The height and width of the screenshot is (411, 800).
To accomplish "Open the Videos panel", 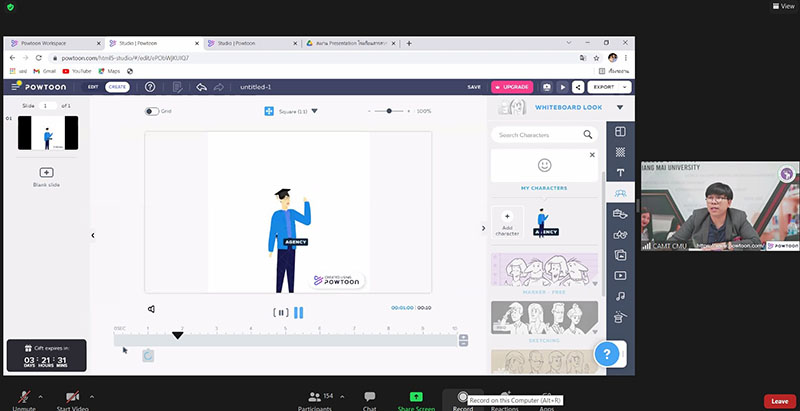I will [620, 275].
